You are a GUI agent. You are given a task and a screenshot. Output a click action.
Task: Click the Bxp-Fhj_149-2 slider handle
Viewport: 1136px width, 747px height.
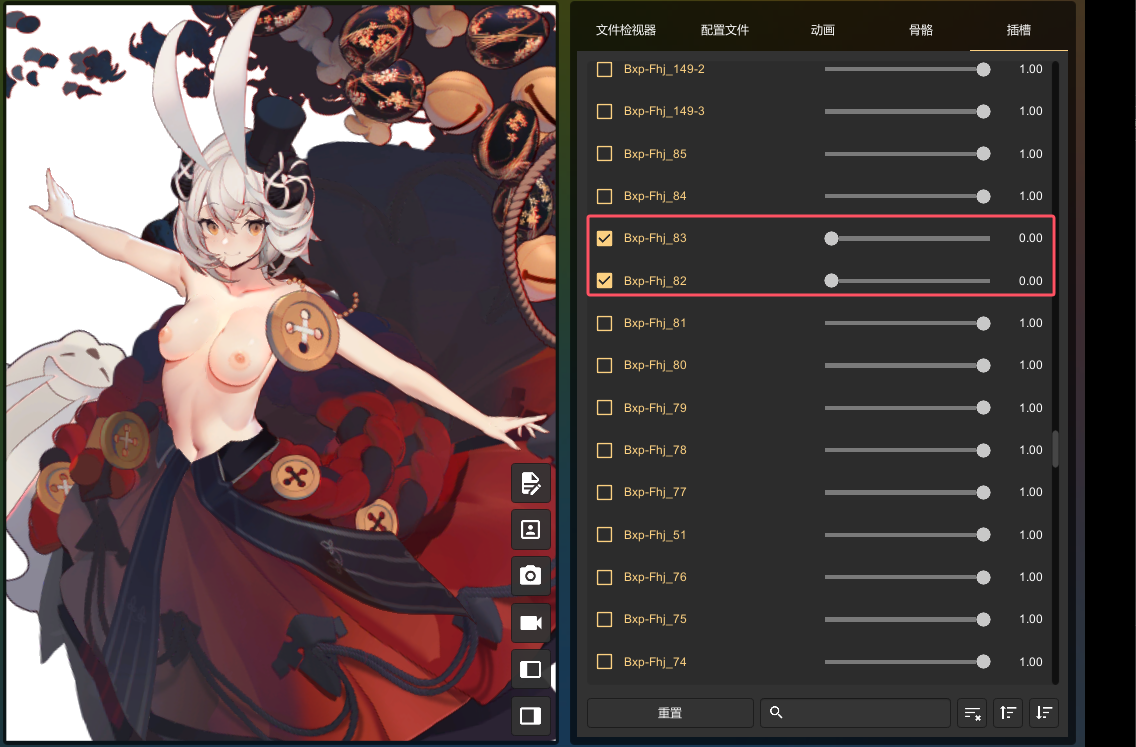tap(983, 70)
